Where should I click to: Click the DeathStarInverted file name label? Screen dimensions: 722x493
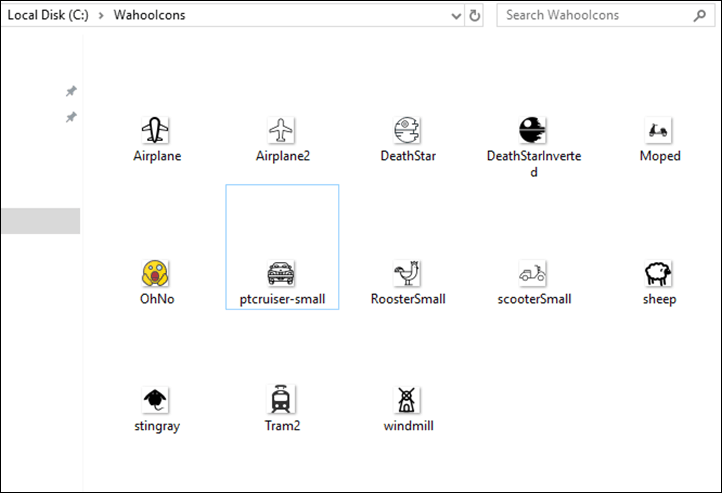pos(534,164)
